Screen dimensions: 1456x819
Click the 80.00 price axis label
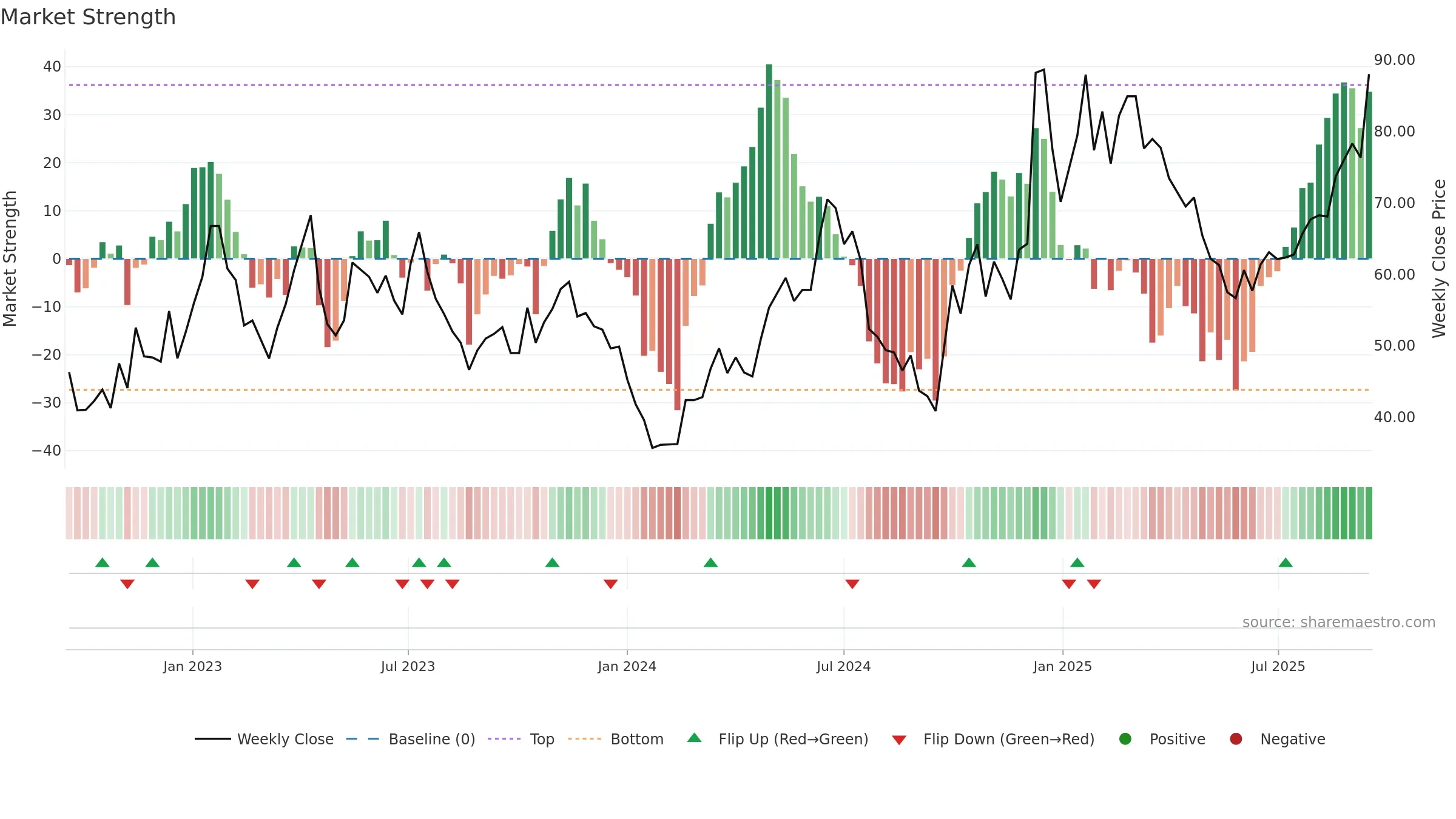[1394, 132]
